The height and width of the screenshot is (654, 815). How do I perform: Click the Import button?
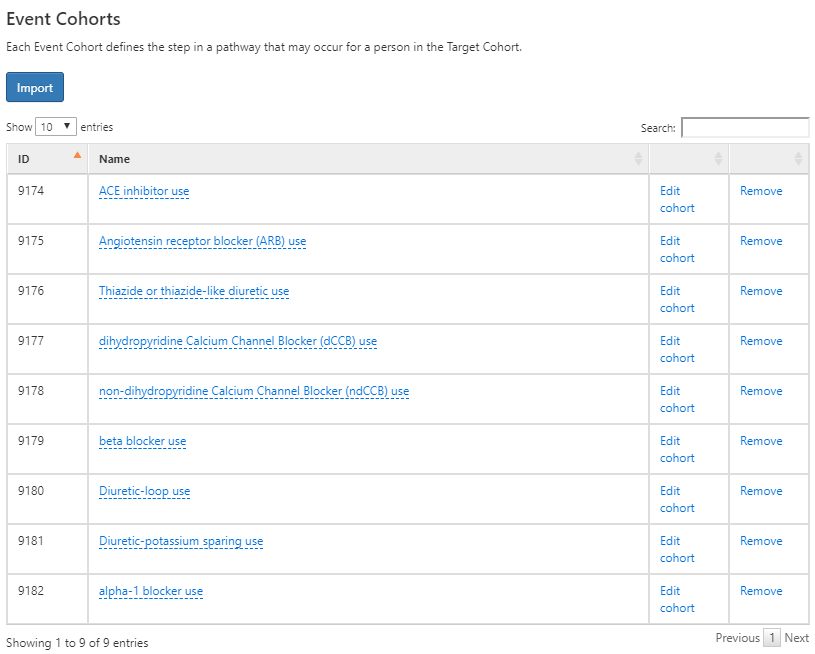35,87
